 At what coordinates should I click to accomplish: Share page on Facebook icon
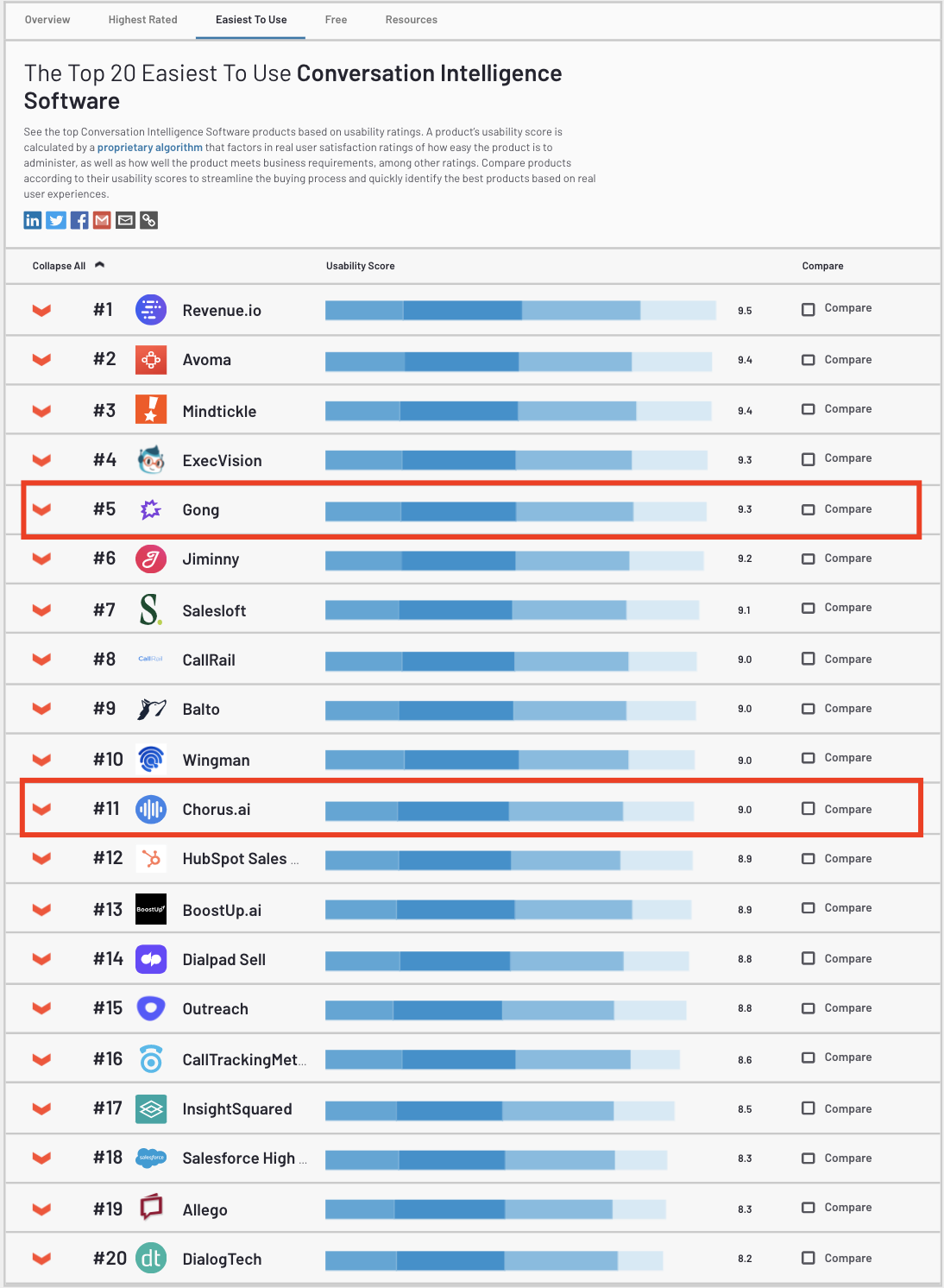(x=79, y=220)
